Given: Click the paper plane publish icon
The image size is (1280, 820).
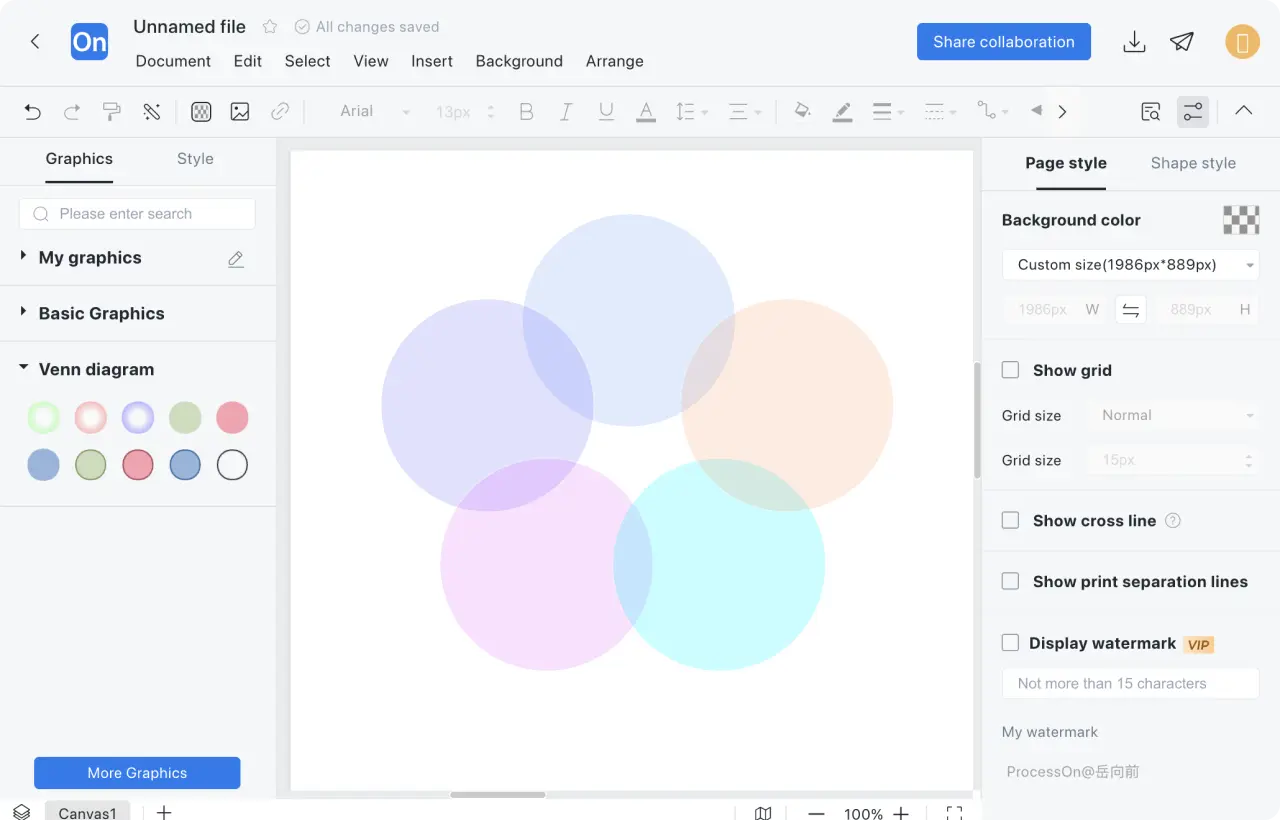Looking at the screenshot, I should 1182,42.
